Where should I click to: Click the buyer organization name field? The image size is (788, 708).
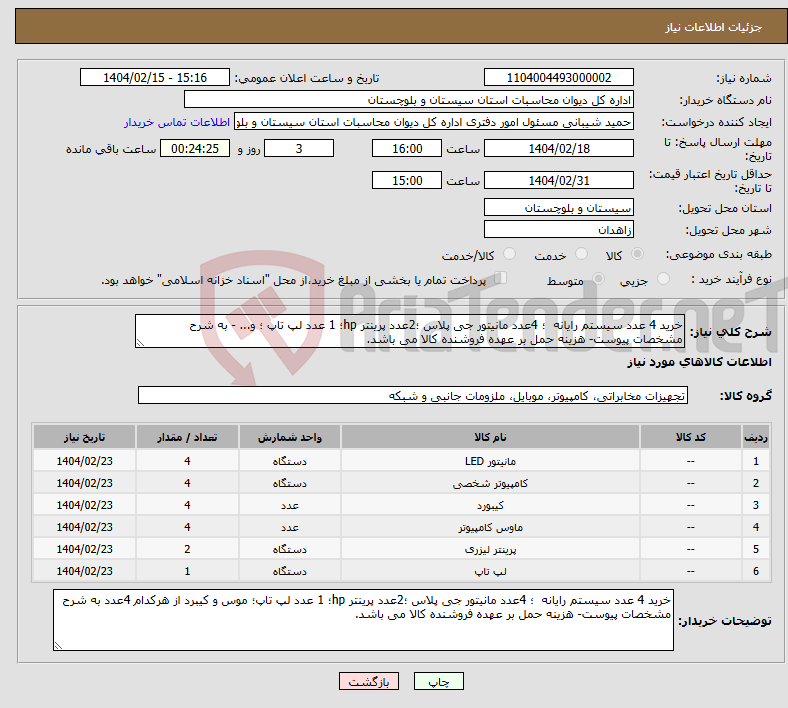(x=409, y=99)
